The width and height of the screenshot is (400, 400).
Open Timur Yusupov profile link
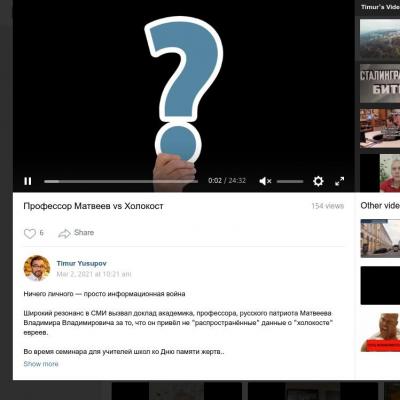81,263
